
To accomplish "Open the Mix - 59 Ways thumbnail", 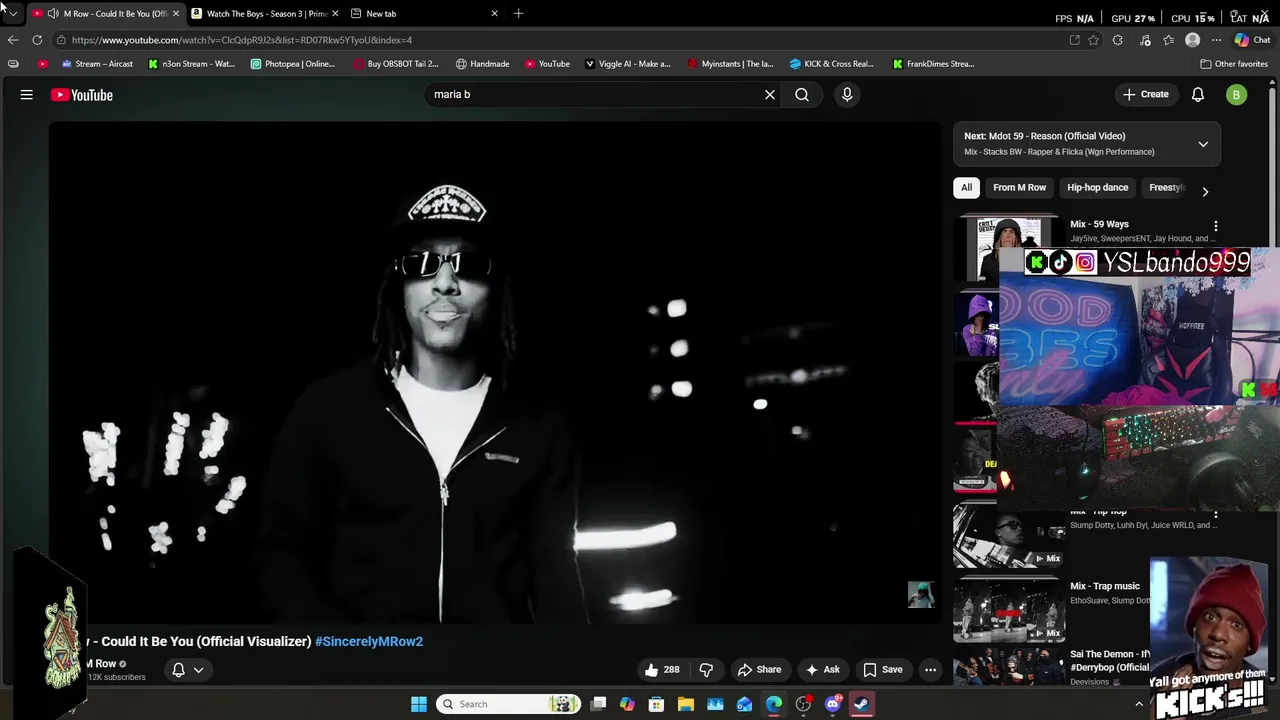I will click(1010, 249).
